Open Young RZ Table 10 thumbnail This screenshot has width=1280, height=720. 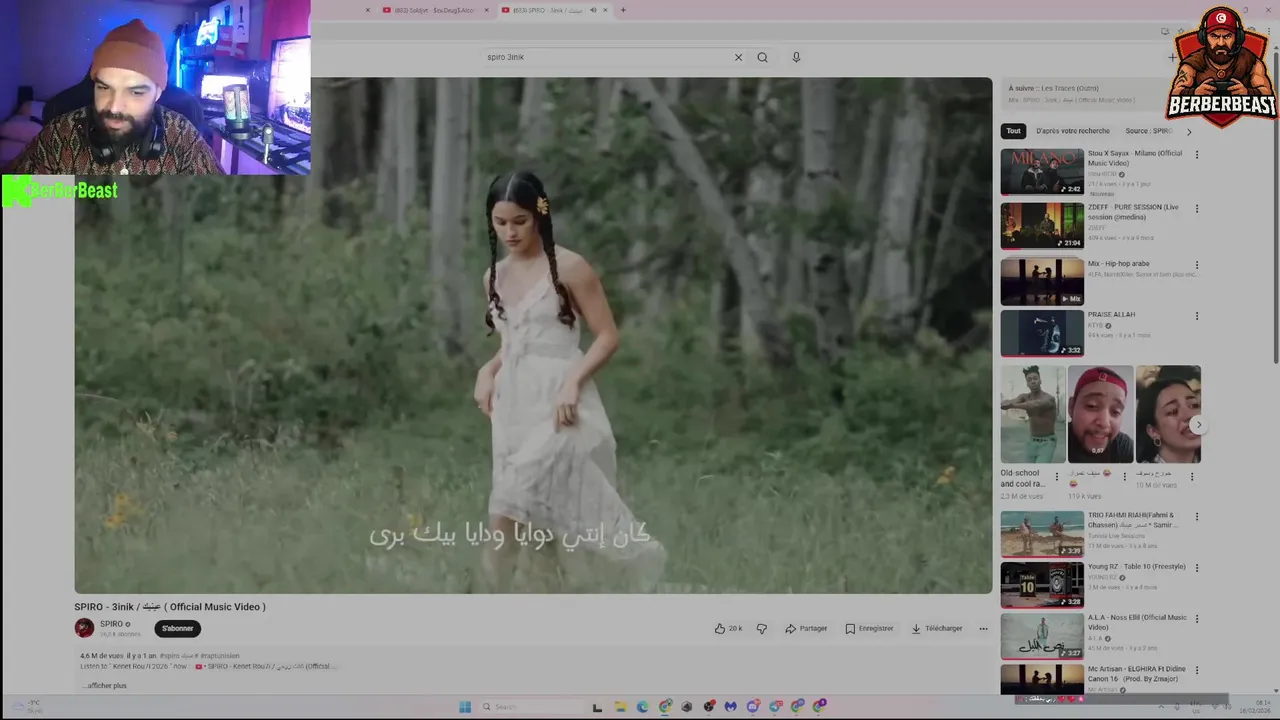tap(1042, 585)
